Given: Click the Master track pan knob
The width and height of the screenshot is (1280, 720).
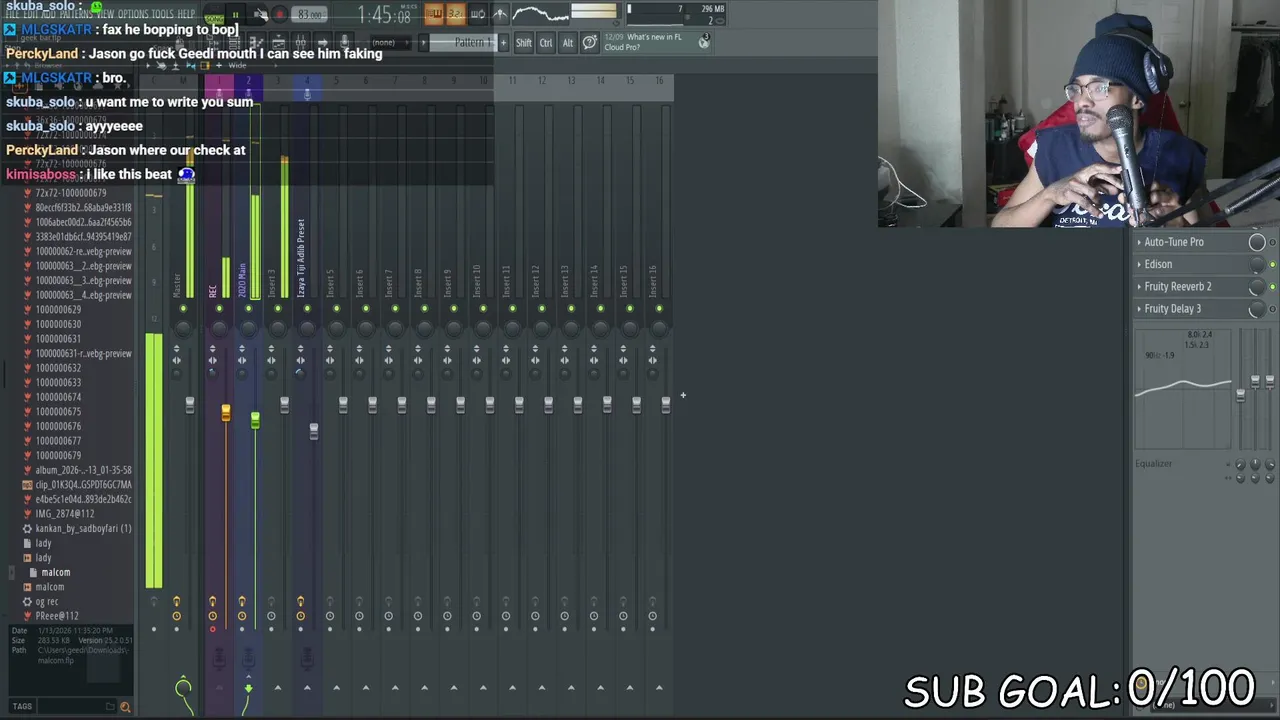Looking at the screenshot, I should (x=183, y=328).
